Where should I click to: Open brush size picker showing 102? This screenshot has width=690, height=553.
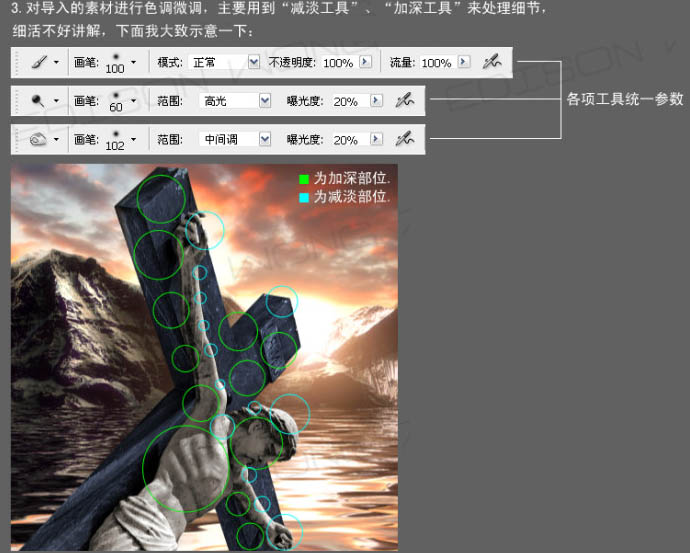coord(133,139)
